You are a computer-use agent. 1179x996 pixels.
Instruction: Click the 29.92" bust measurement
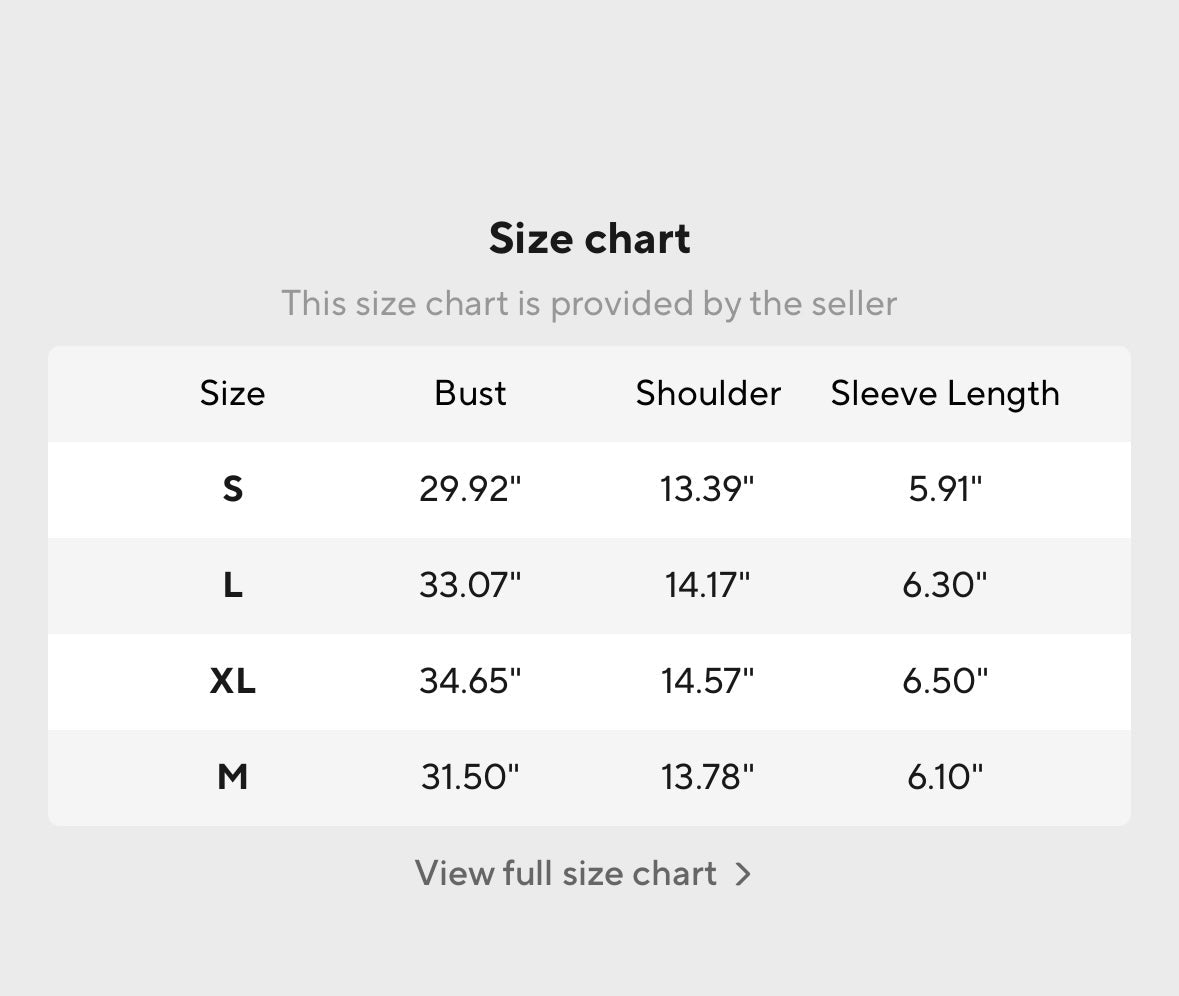(470, 489)
